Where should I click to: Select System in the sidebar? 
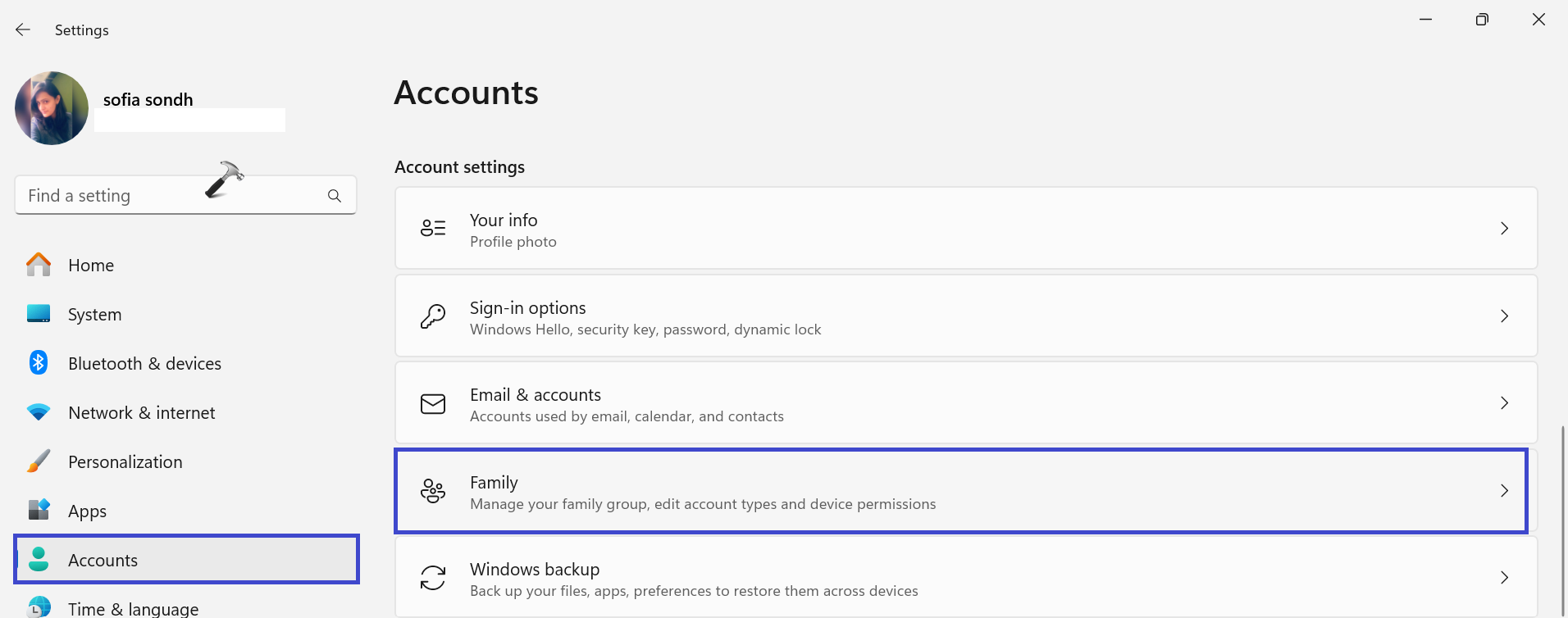(x=94, y=315)
